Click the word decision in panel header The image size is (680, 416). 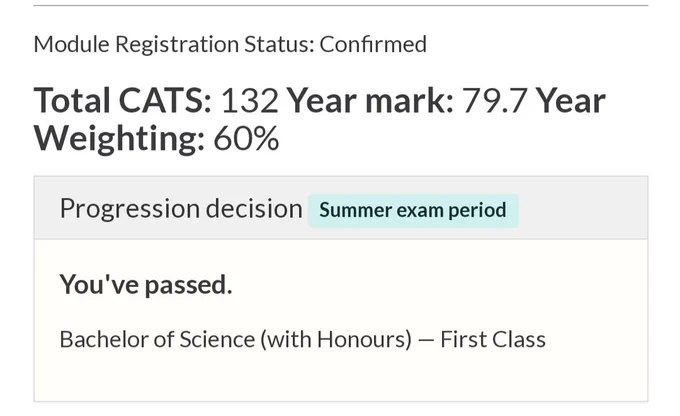pyautogui.click(x=254, y=208)
